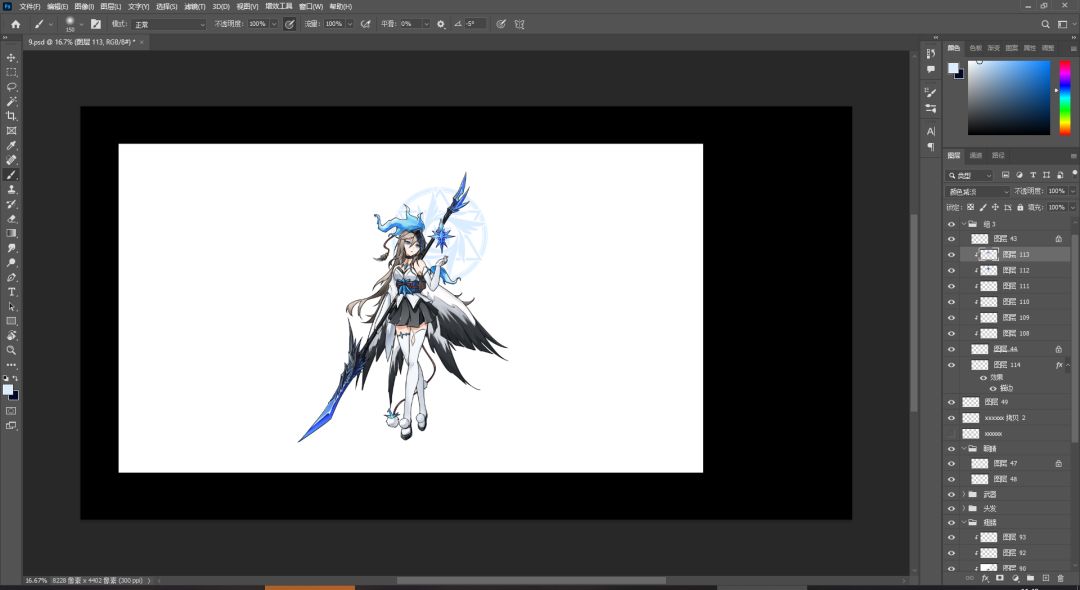Viewport: 1080px width, 590px height.
Task: Select the Move tool
Action: pos(12,58)
